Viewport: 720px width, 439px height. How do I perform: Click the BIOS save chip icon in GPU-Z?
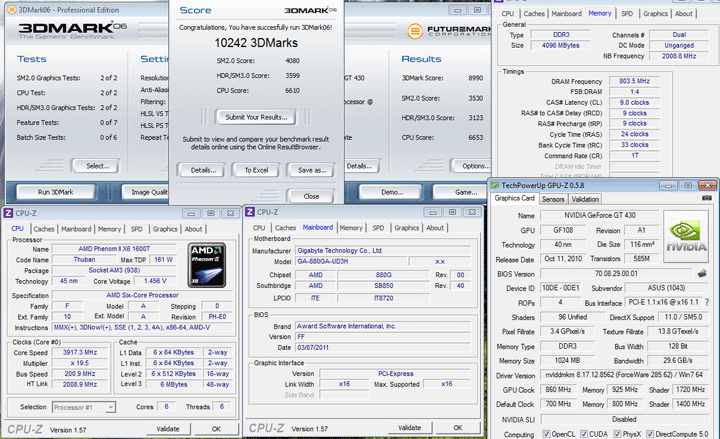702,274
